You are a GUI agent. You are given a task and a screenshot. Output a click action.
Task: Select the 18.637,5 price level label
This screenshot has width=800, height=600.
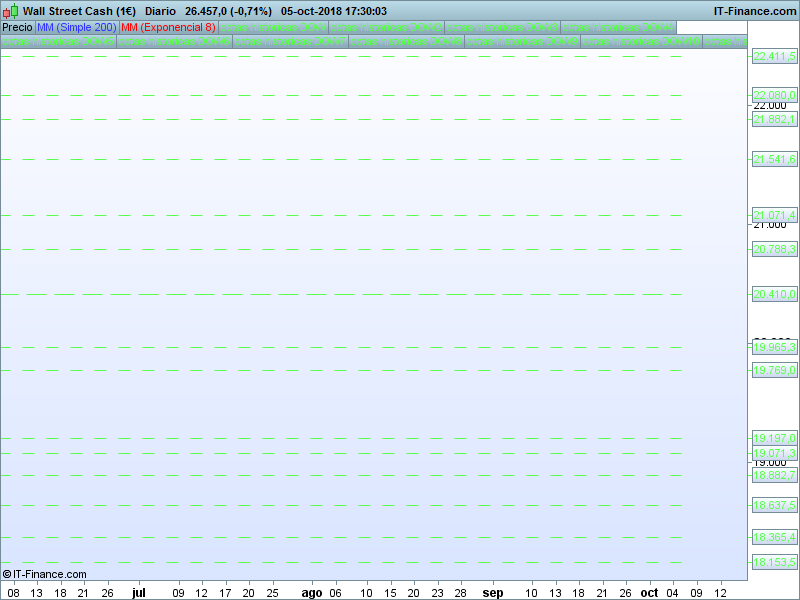(x=774, y=505)
